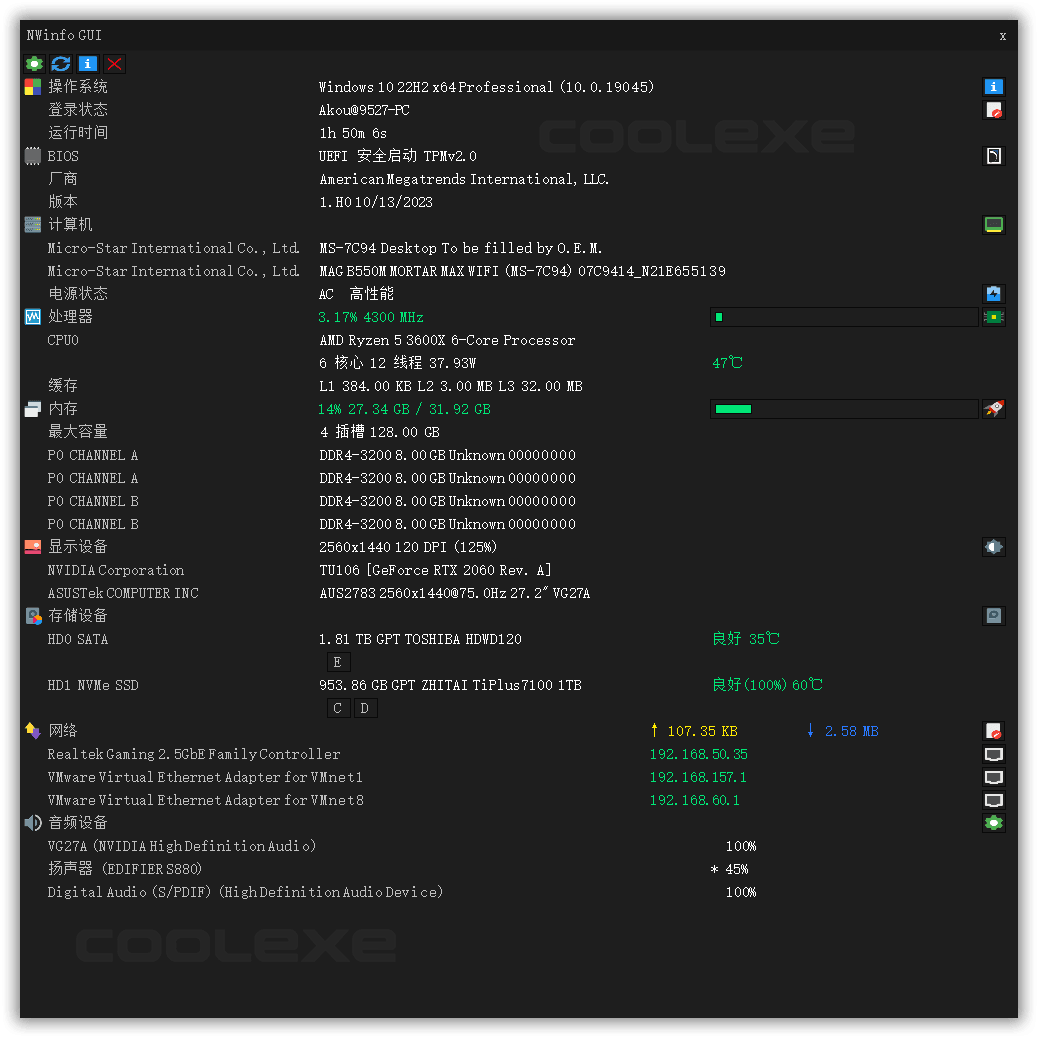Open the settings gear in the toolbar
The width and height of the screenshot is (1038, 1038).
point(34,63)
